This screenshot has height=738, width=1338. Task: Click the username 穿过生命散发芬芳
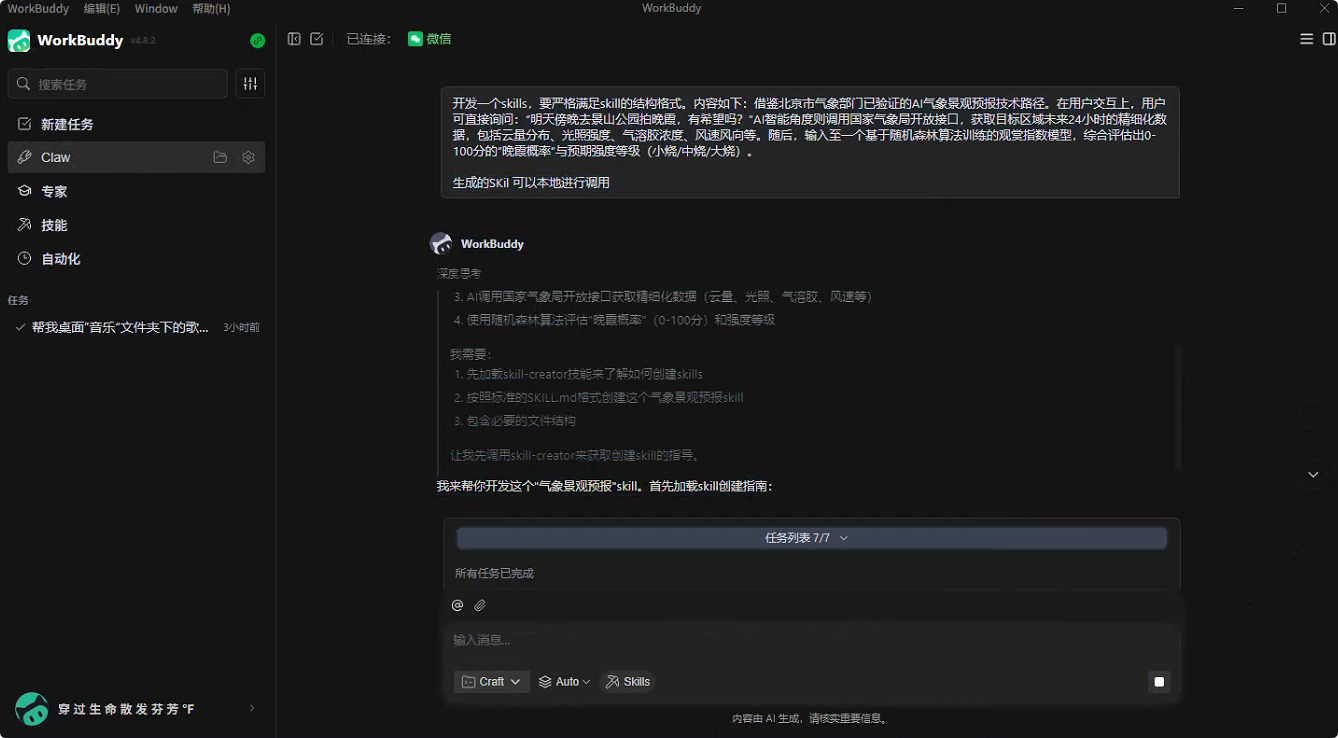tap(126, 709)
